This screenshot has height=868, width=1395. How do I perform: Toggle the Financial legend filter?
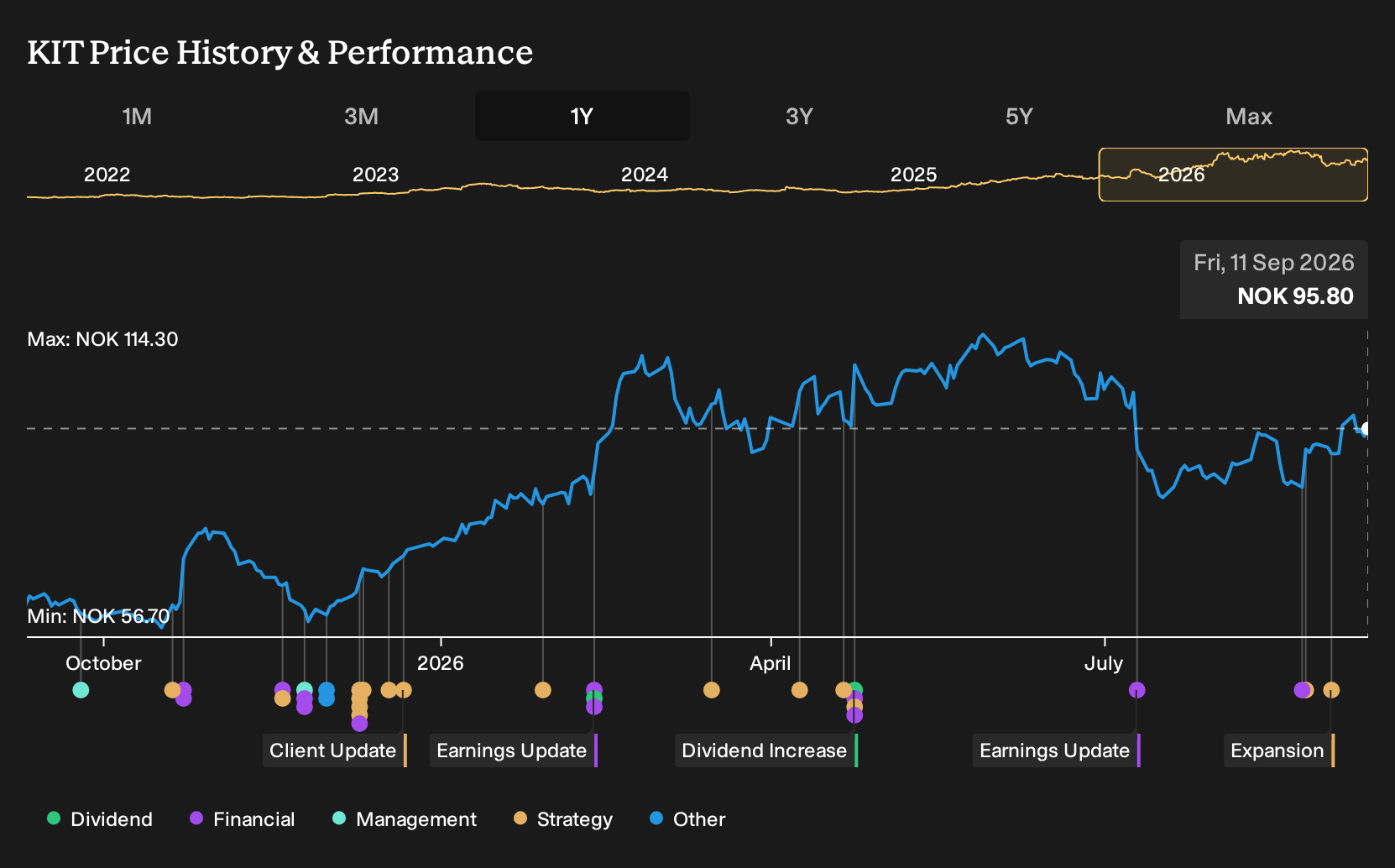[x=243, y=819]
